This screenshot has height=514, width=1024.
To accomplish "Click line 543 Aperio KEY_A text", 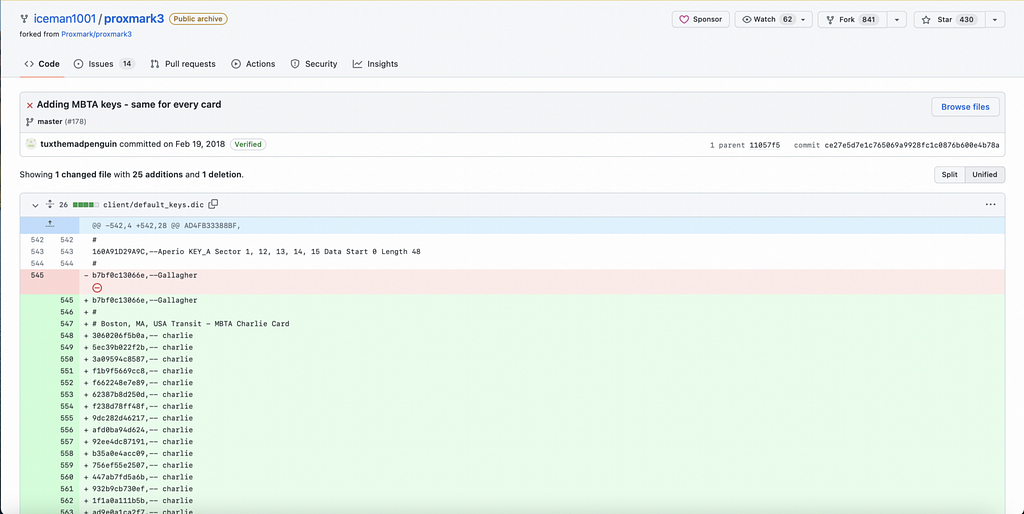I will 257,251.
